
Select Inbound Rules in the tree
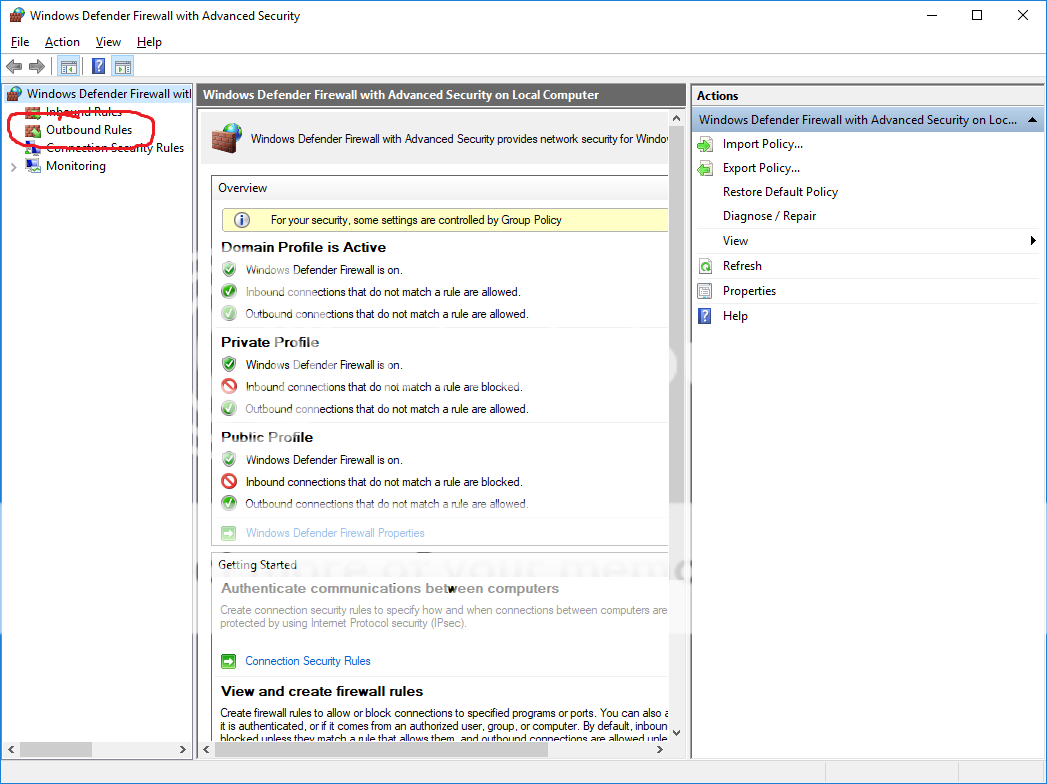click(83, 112)
